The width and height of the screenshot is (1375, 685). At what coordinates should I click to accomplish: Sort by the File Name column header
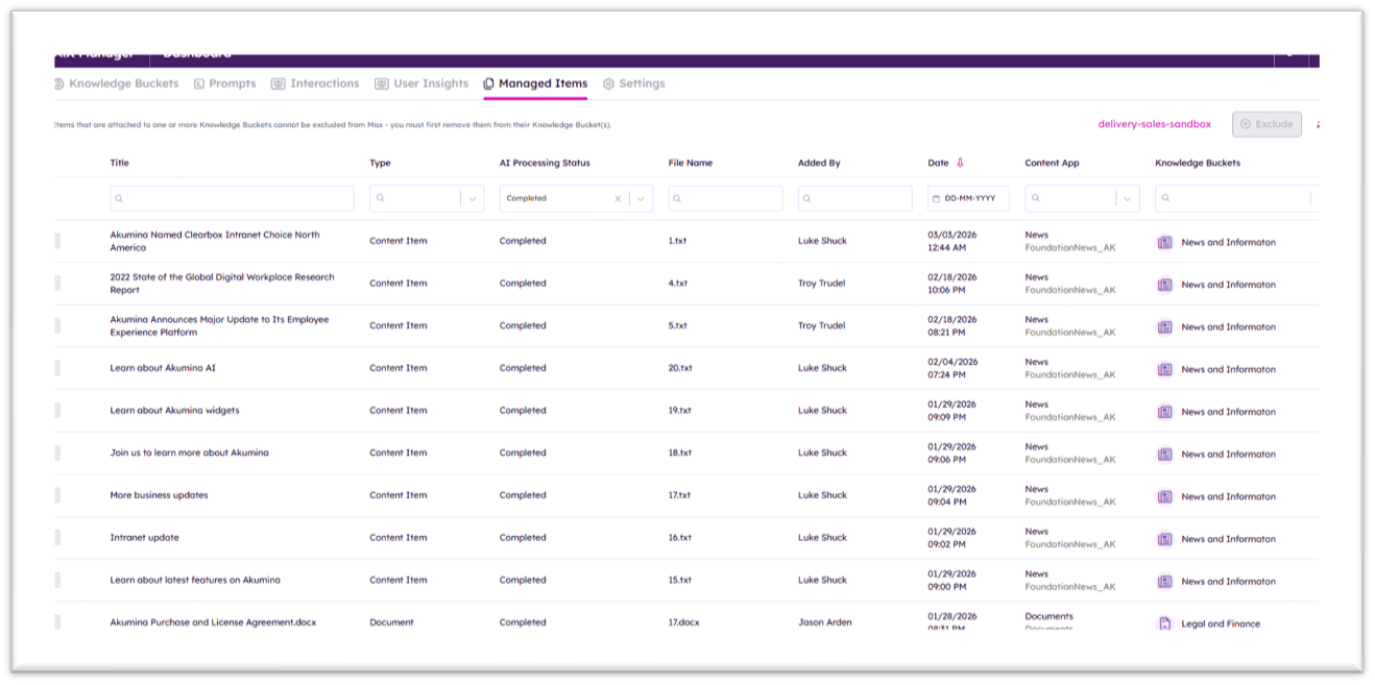point(690,162)
